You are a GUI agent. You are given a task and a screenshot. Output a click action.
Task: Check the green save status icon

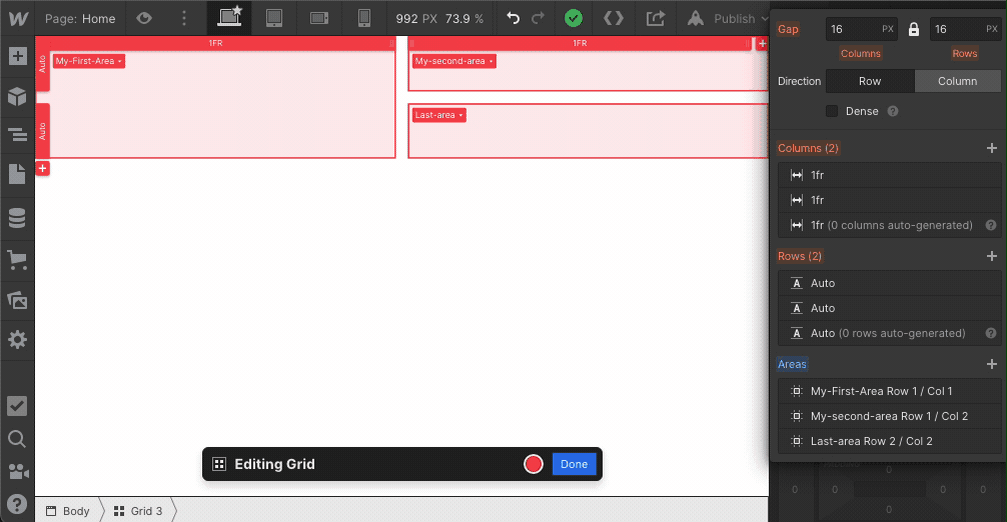(574, 18)
